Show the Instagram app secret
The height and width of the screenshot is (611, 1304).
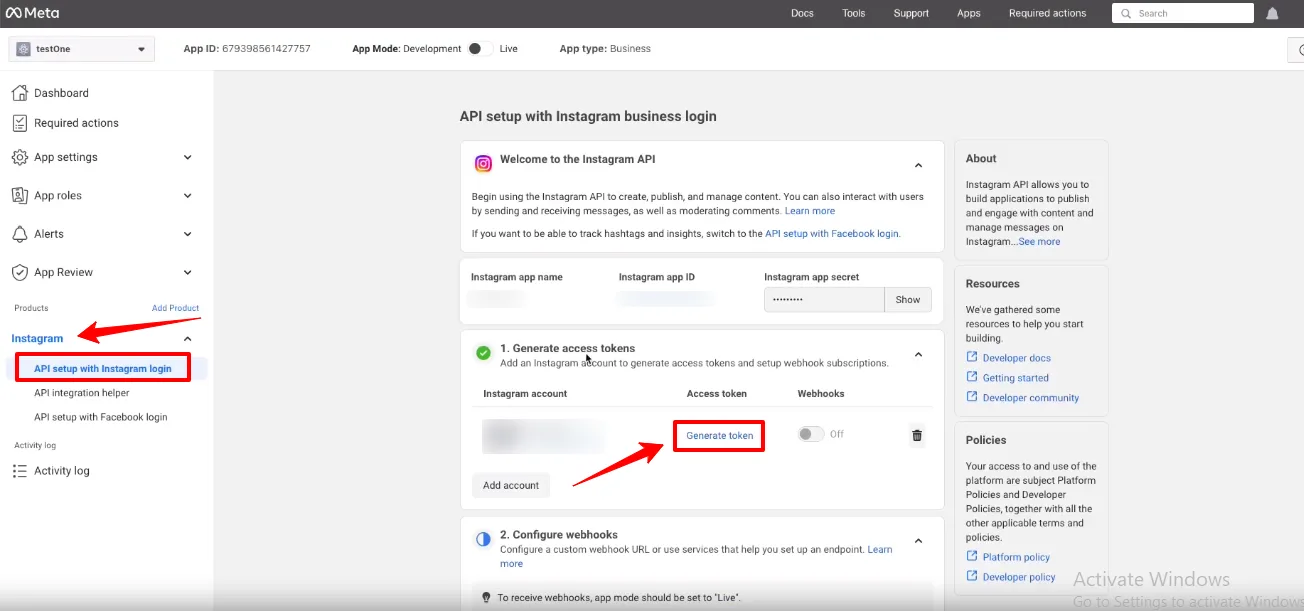[x=908, y=300]
